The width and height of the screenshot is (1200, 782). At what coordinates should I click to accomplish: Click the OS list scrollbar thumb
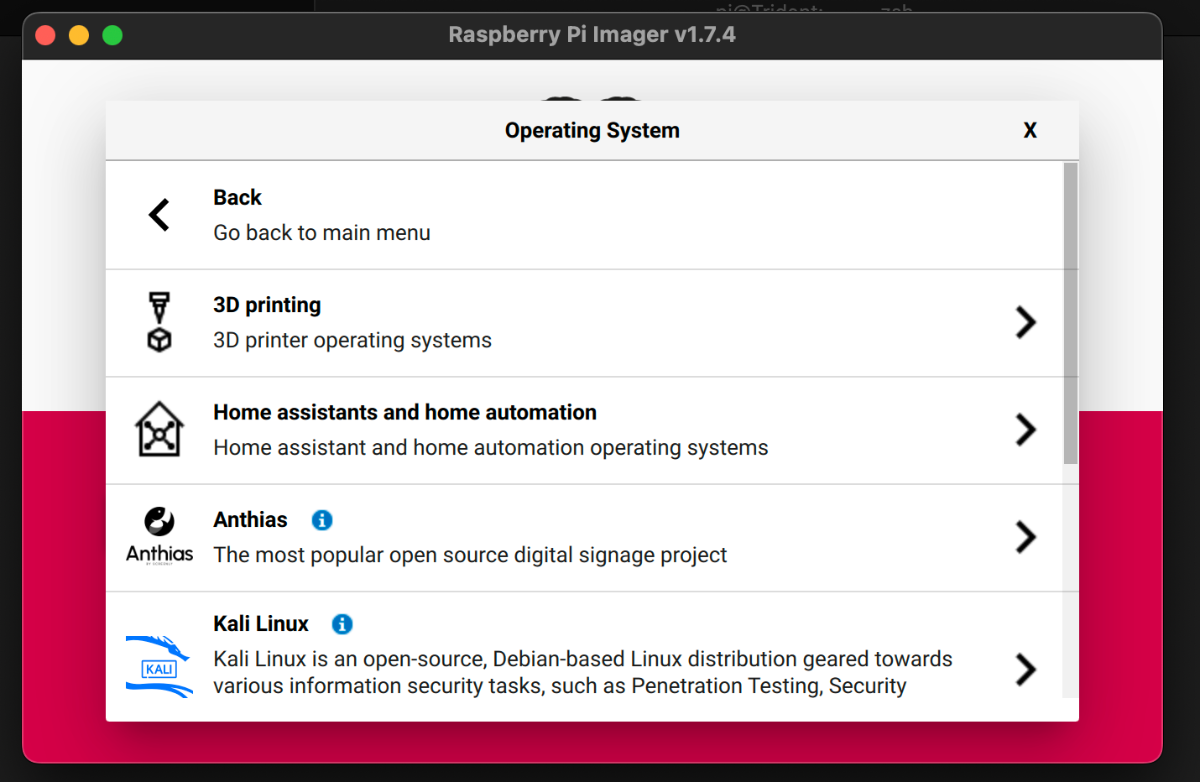1070,313
